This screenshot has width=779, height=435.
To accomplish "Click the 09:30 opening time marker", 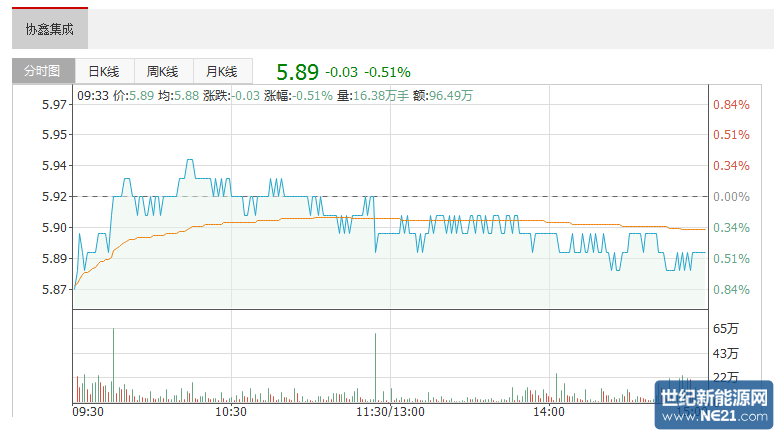I will [x=88, y=411].
